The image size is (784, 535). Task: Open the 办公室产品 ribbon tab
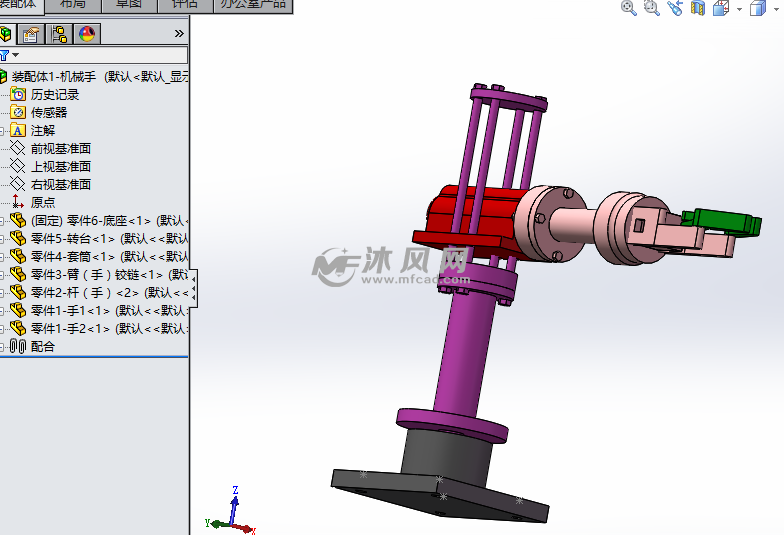[x=253, y=5]
